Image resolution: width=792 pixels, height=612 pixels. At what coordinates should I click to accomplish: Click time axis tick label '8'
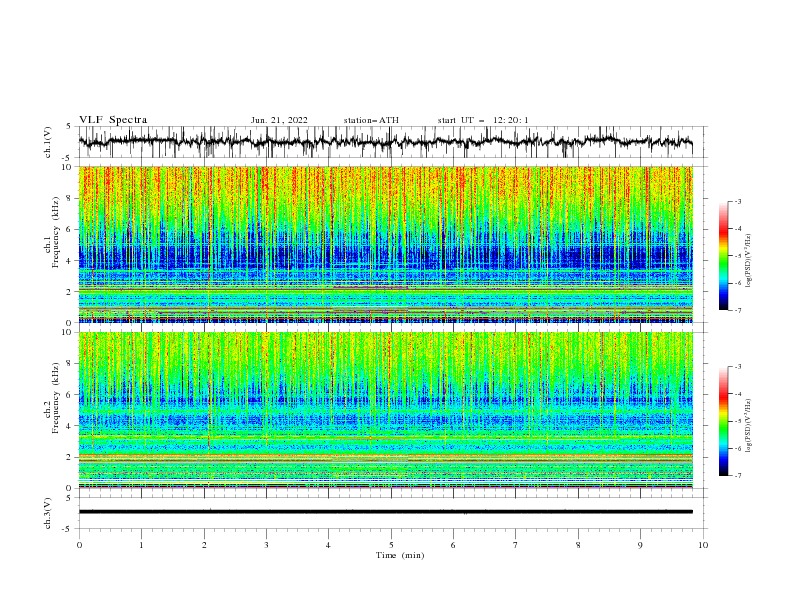click(578, 545)
